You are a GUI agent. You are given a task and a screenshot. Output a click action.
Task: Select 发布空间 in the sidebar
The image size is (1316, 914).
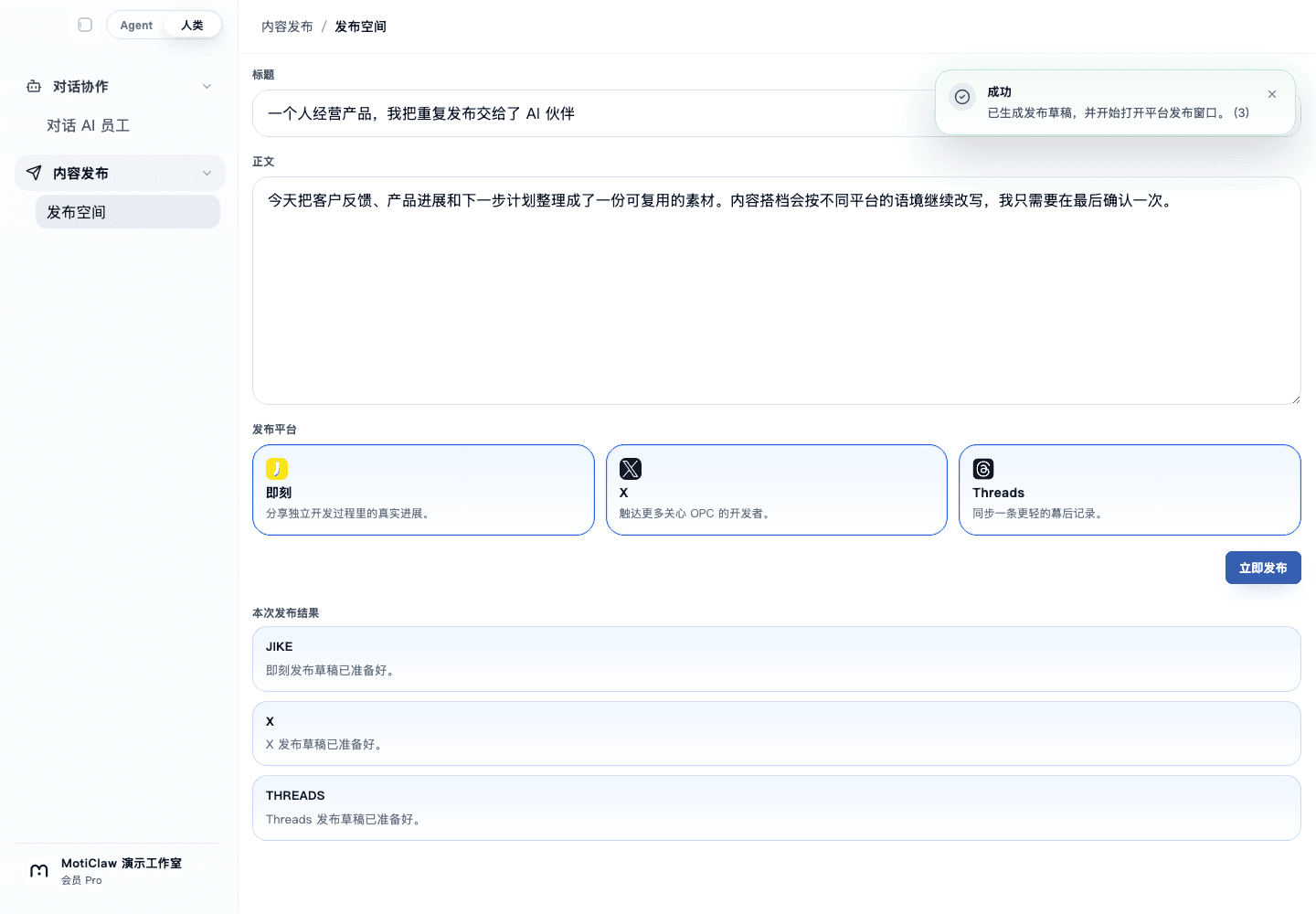[x=128, y=212]
